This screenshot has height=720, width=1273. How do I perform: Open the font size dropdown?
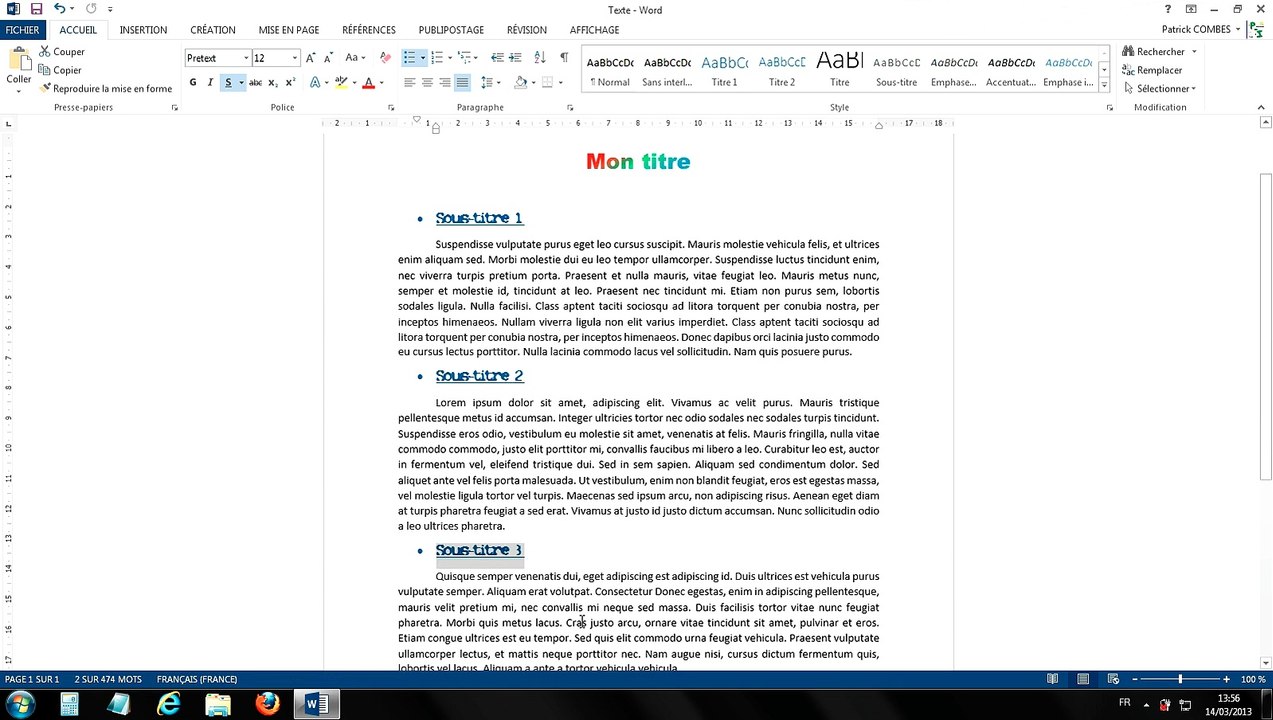[x=294, y=58]
